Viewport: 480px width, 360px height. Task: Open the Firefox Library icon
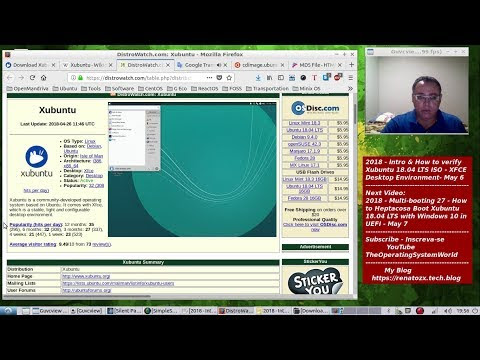click(x=269, y=78)
